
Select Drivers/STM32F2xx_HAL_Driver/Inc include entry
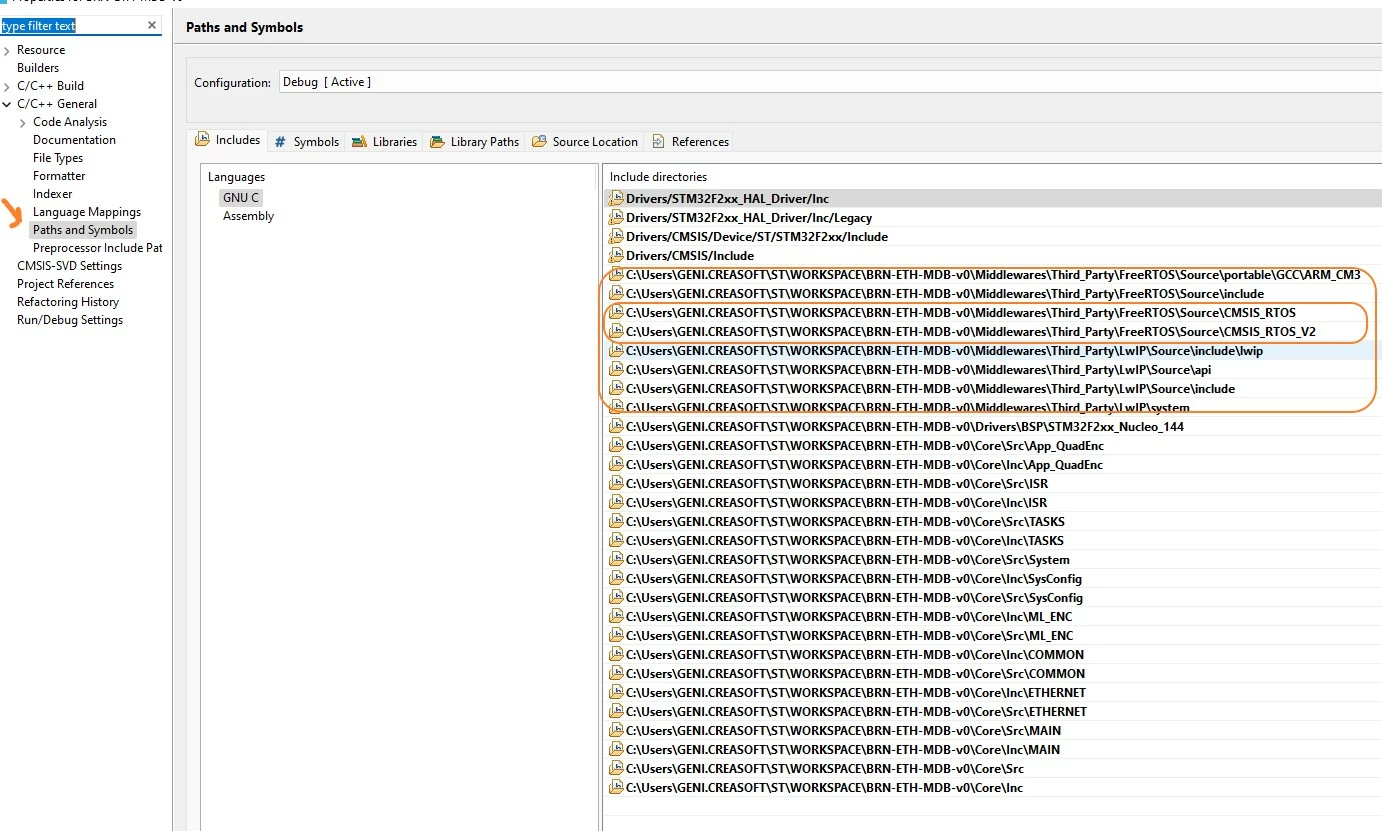click(x=727, y=199)
